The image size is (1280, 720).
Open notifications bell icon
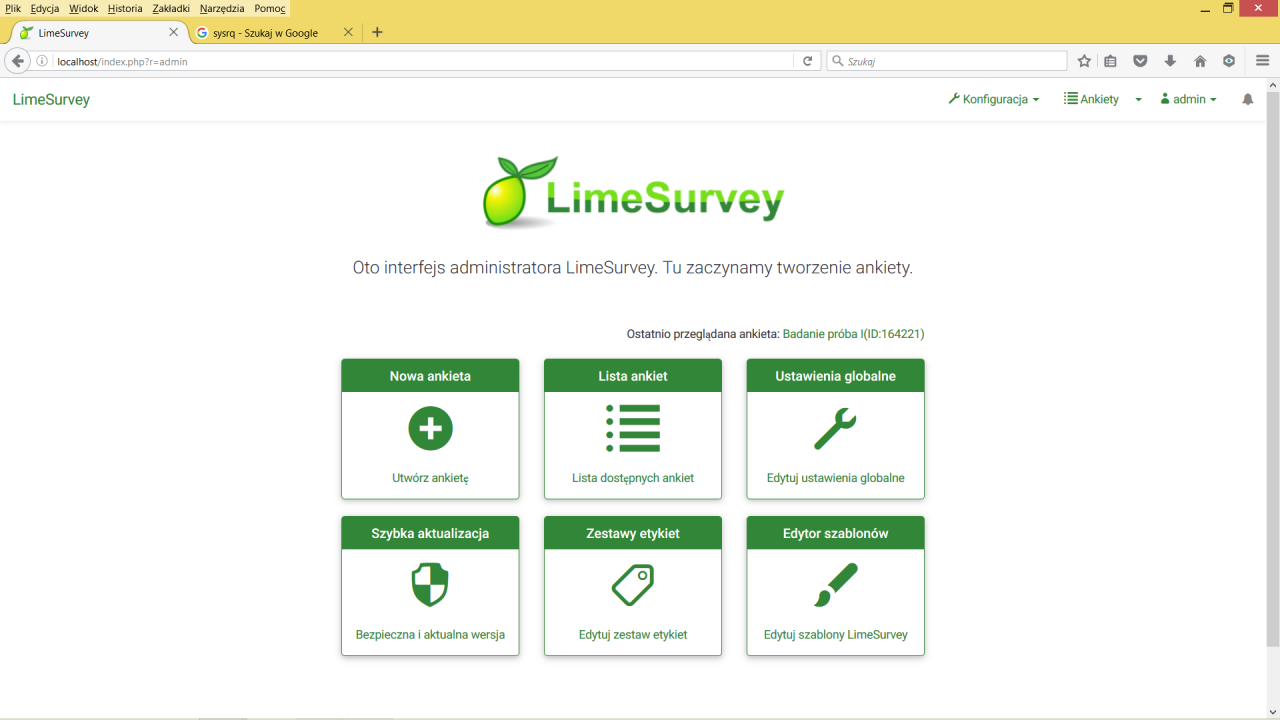1248,99
